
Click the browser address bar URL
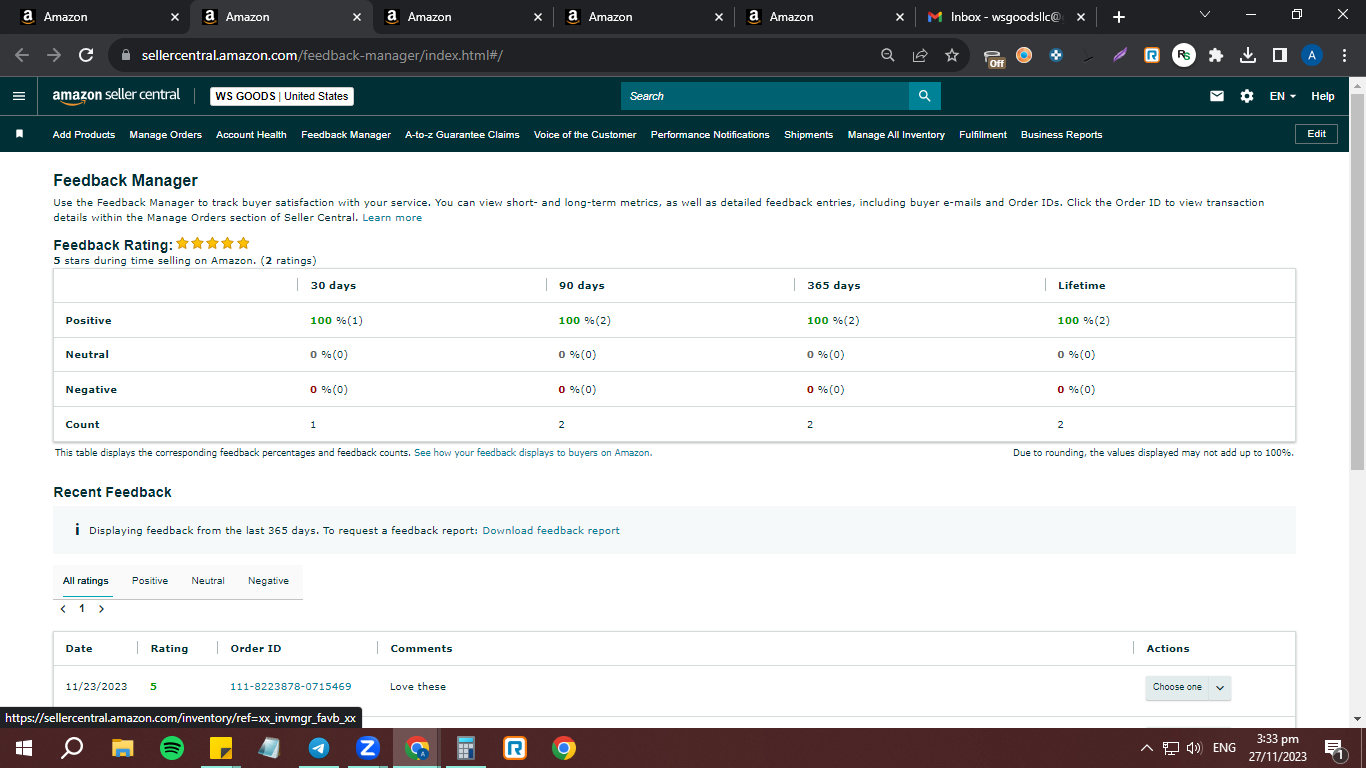click(322, 56)
